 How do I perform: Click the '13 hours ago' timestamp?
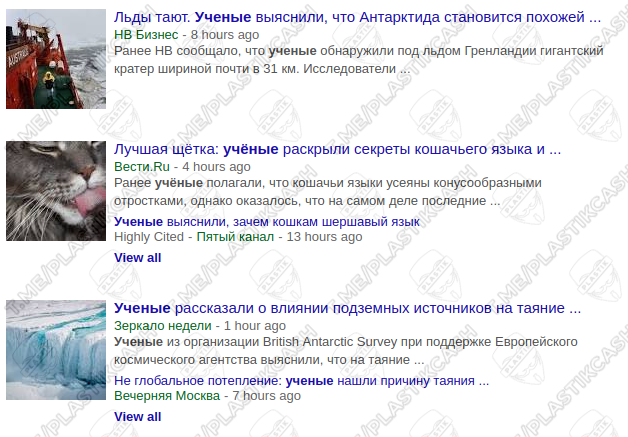click(324, 237)
